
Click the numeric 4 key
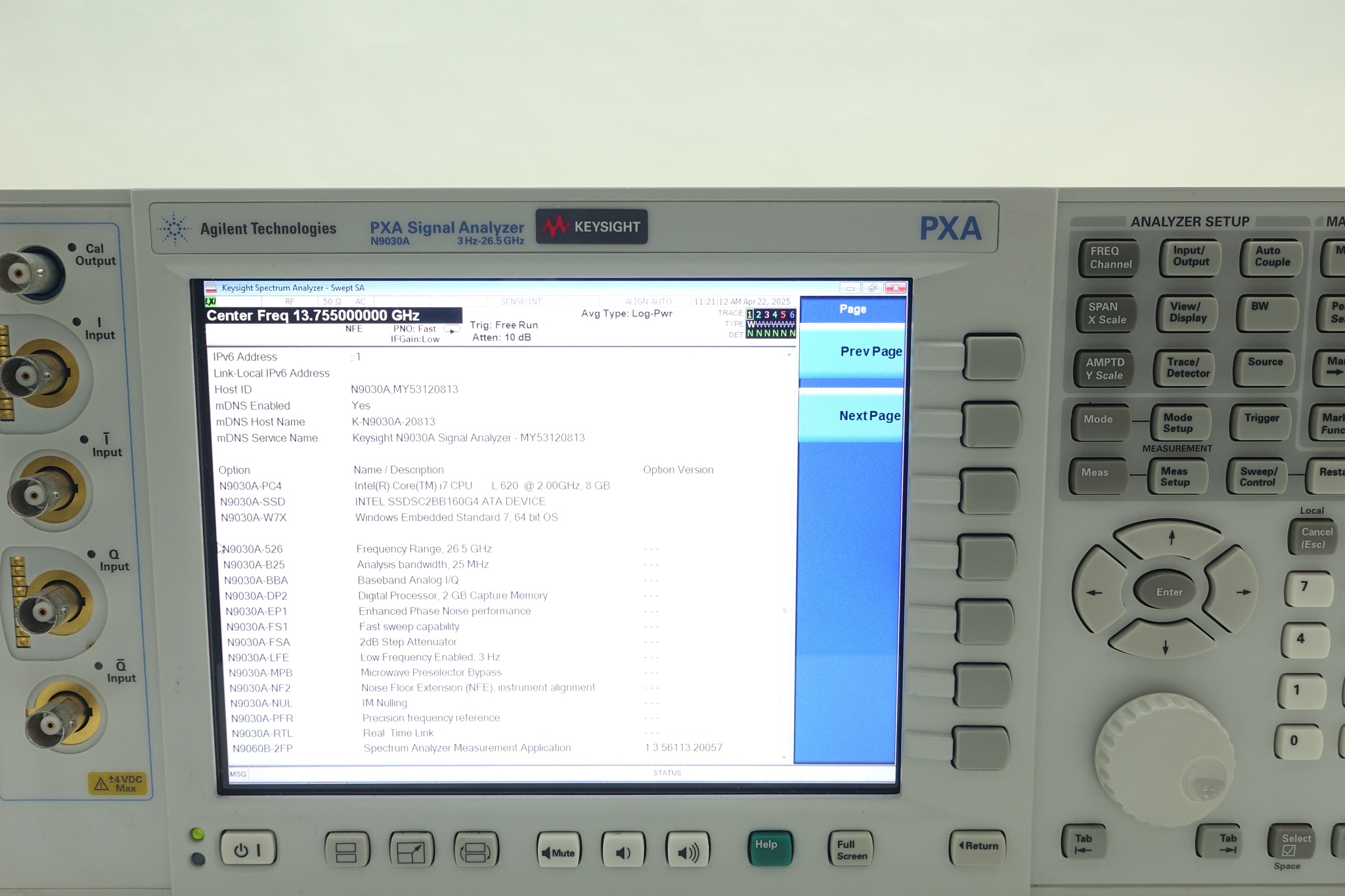click(x=1304, y=639)
